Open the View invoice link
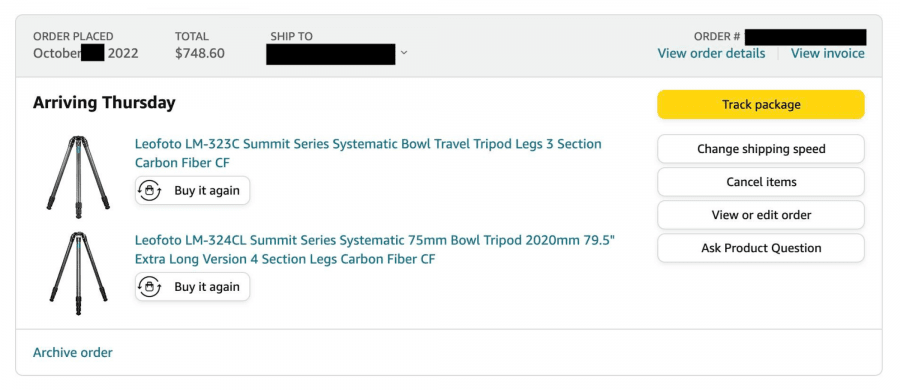 tap(827, 53)
